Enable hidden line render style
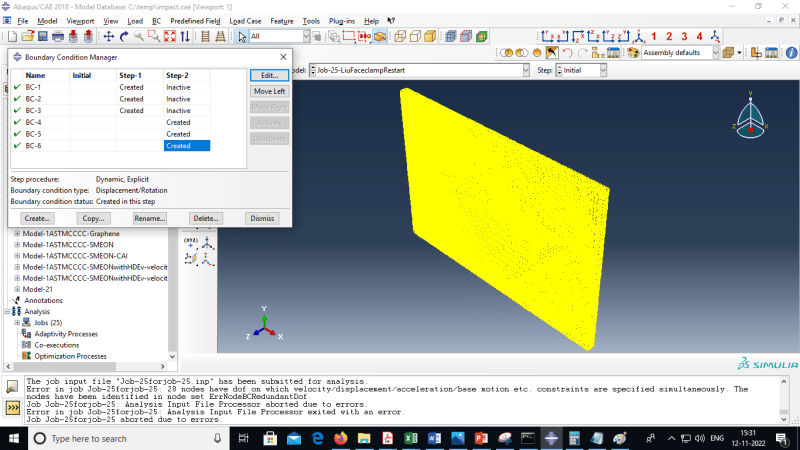 pyautogui.click(x=415, y=36)
